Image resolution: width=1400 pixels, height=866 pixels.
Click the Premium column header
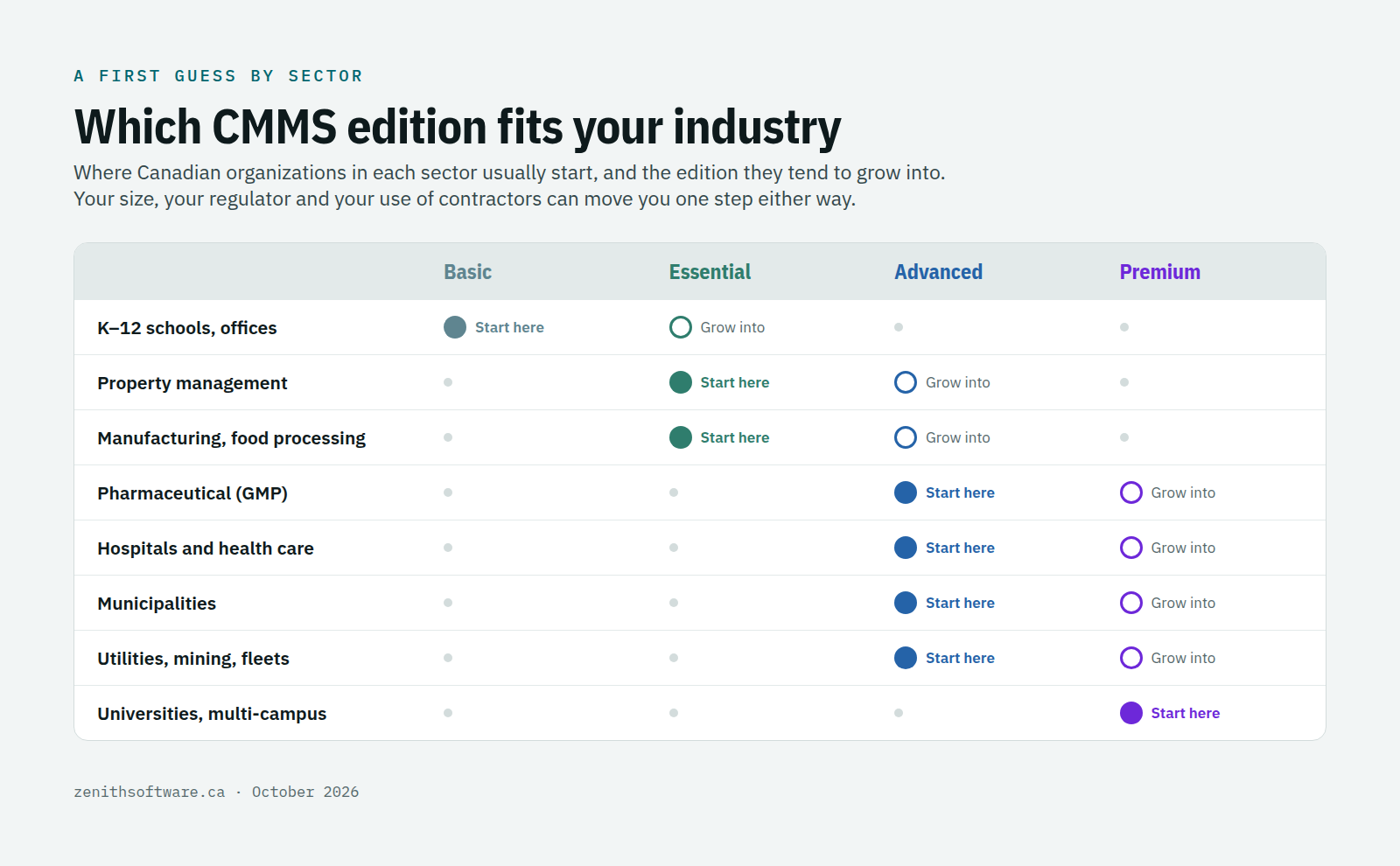click(x=1159, y=272)
